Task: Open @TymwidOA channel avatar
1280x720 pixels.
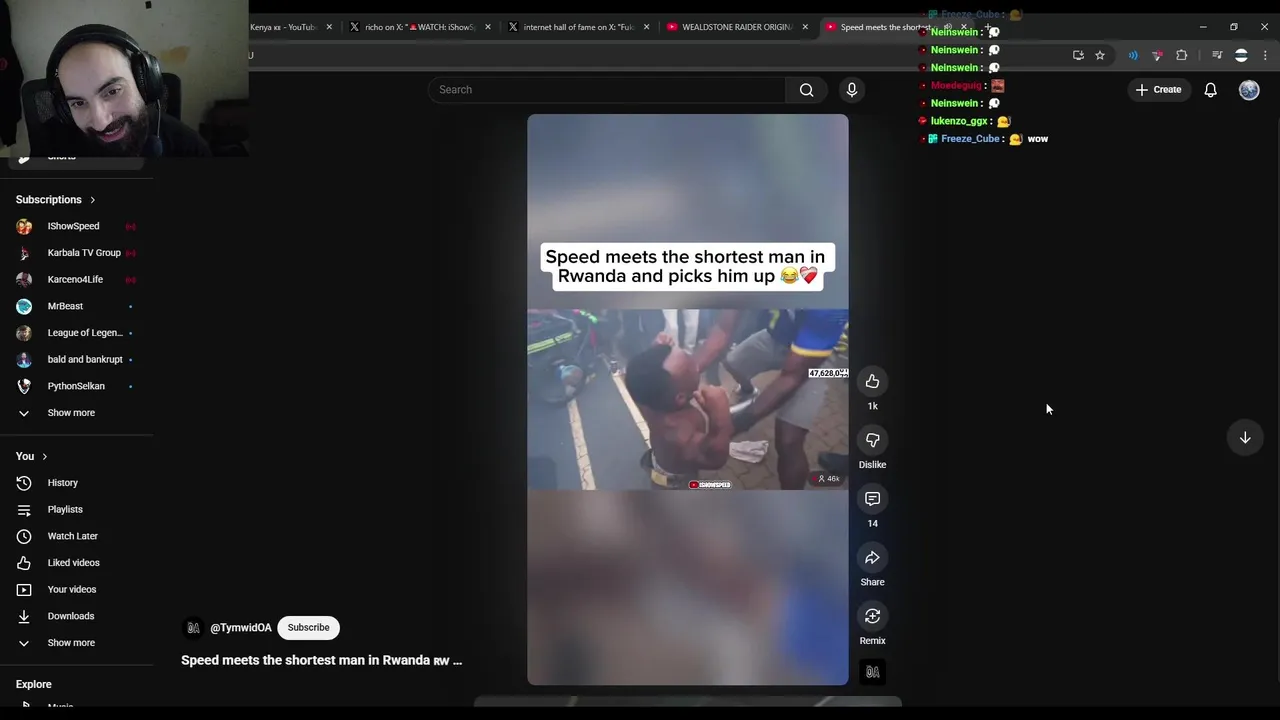Action: pos(193,628)
